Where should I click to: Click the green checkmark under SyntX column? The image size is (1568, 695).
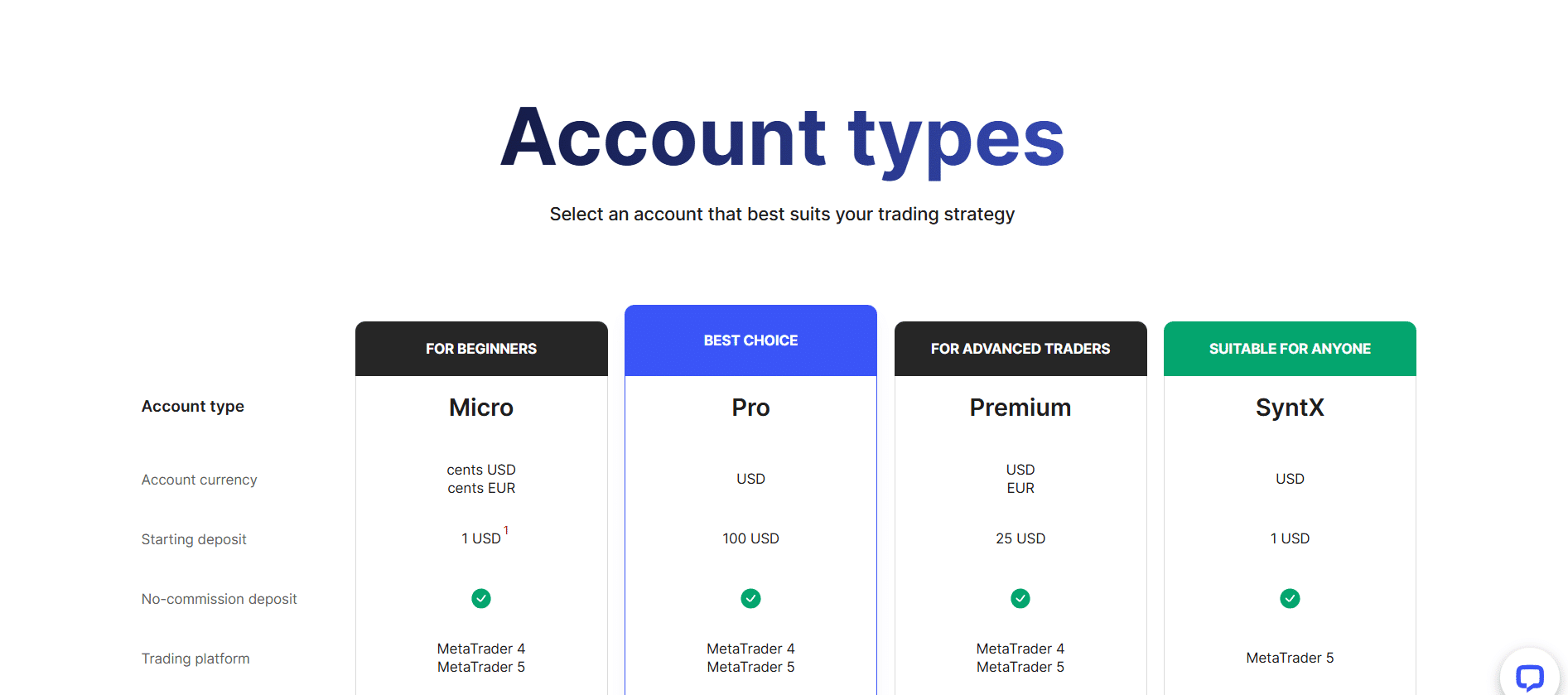(x=1290, y=598)
